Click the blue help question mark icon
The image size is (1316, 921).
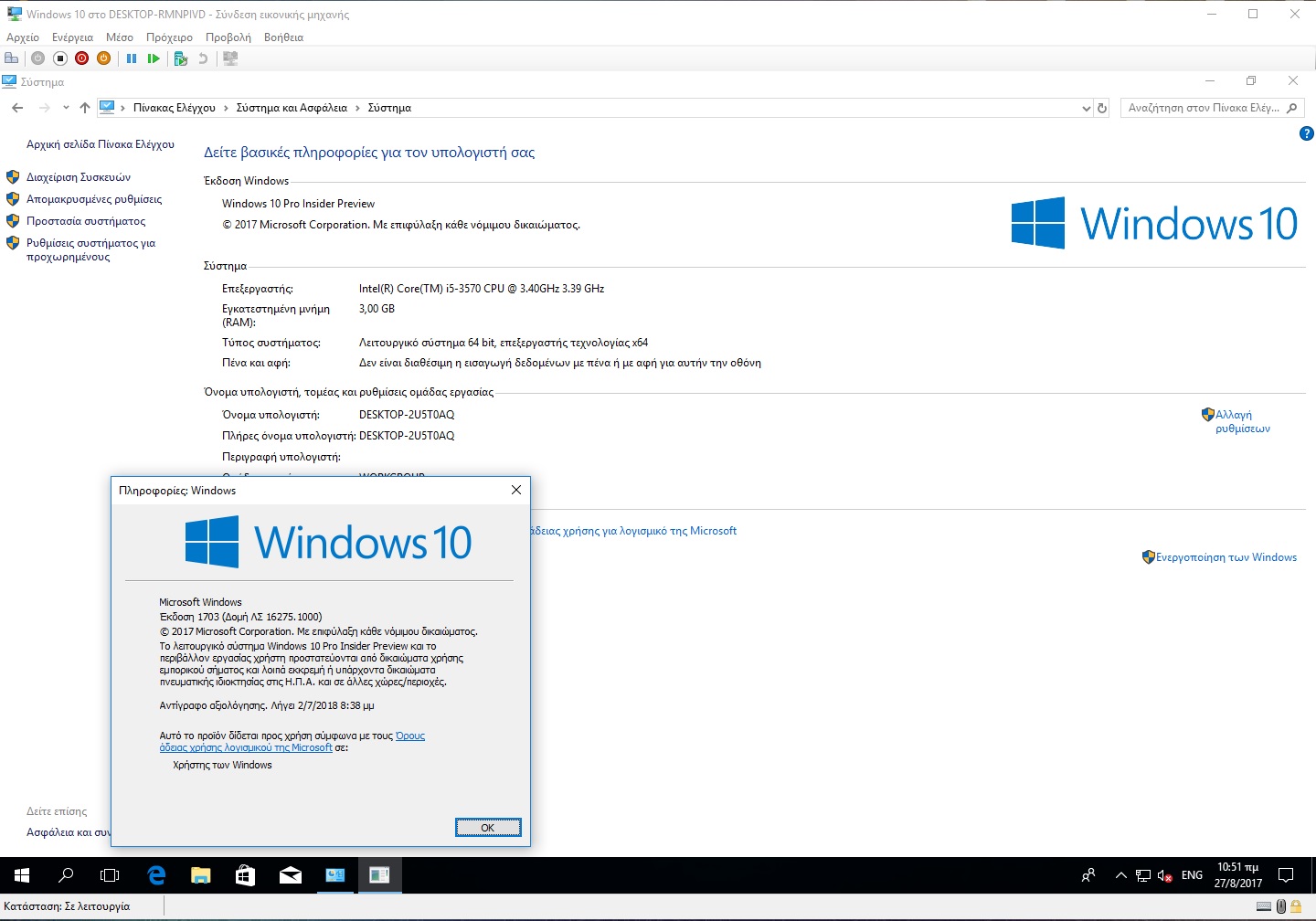(x=1306, y=133)
